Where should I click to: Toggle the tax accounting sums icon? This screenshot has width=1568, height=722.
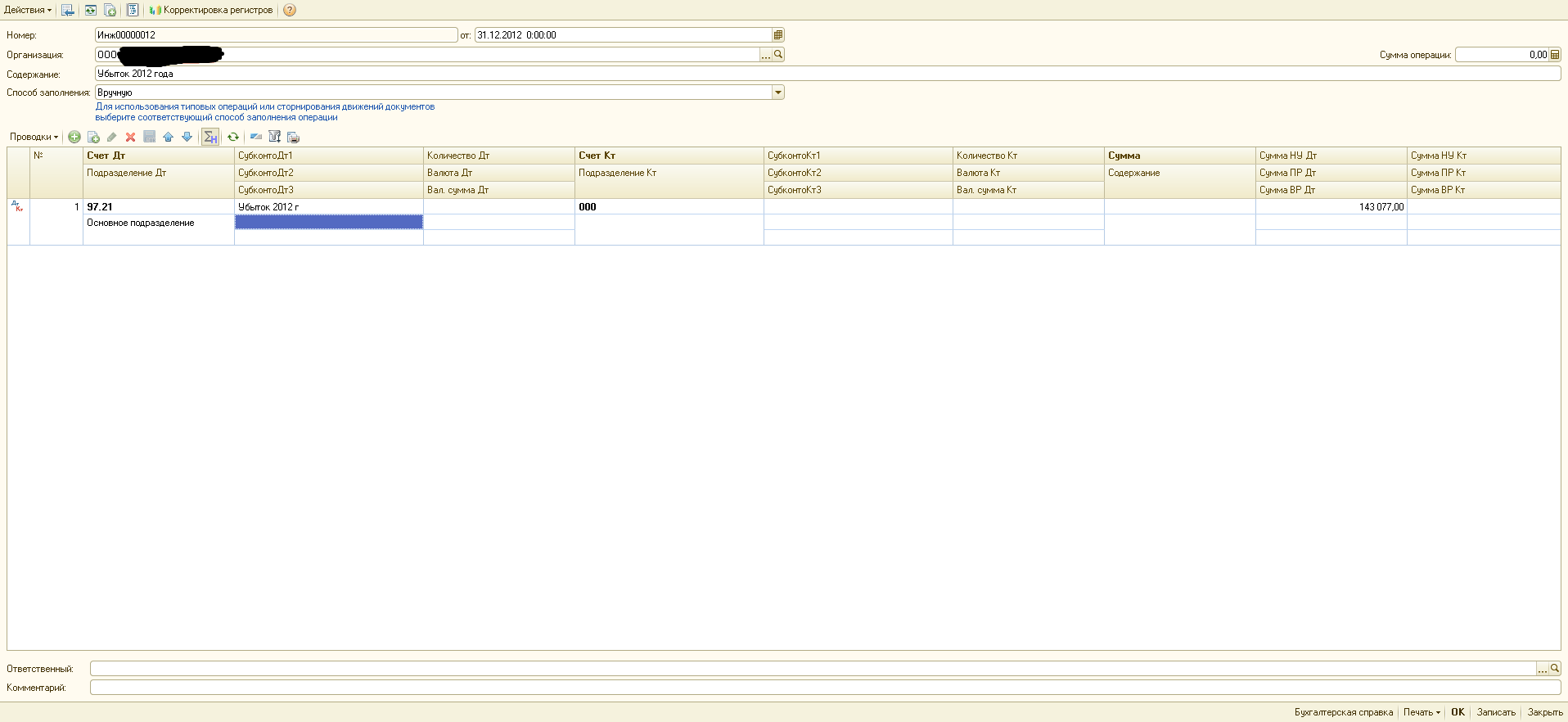(210, 137)
